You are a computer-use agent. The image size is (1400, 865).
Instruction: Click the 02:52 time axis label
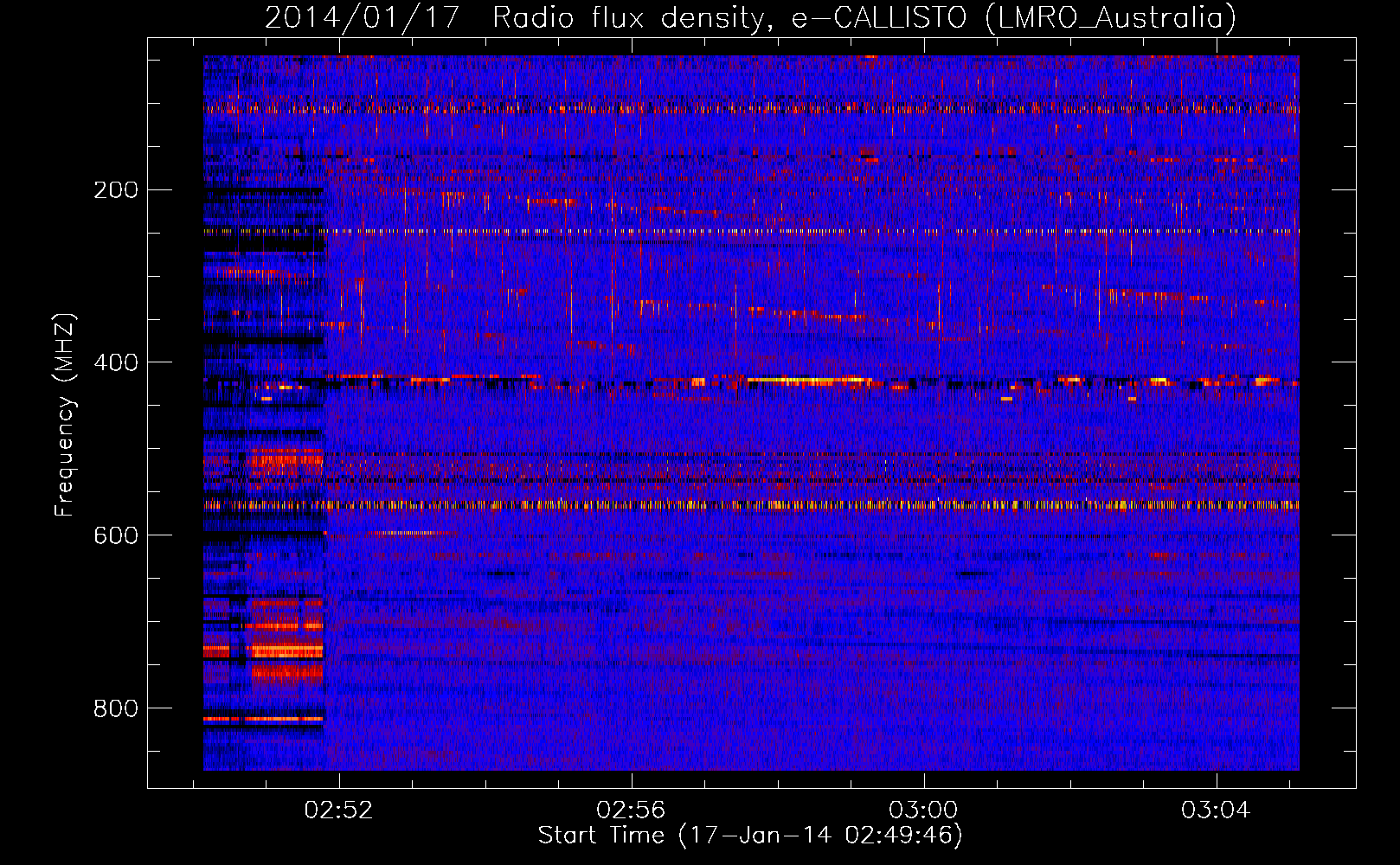338,811
